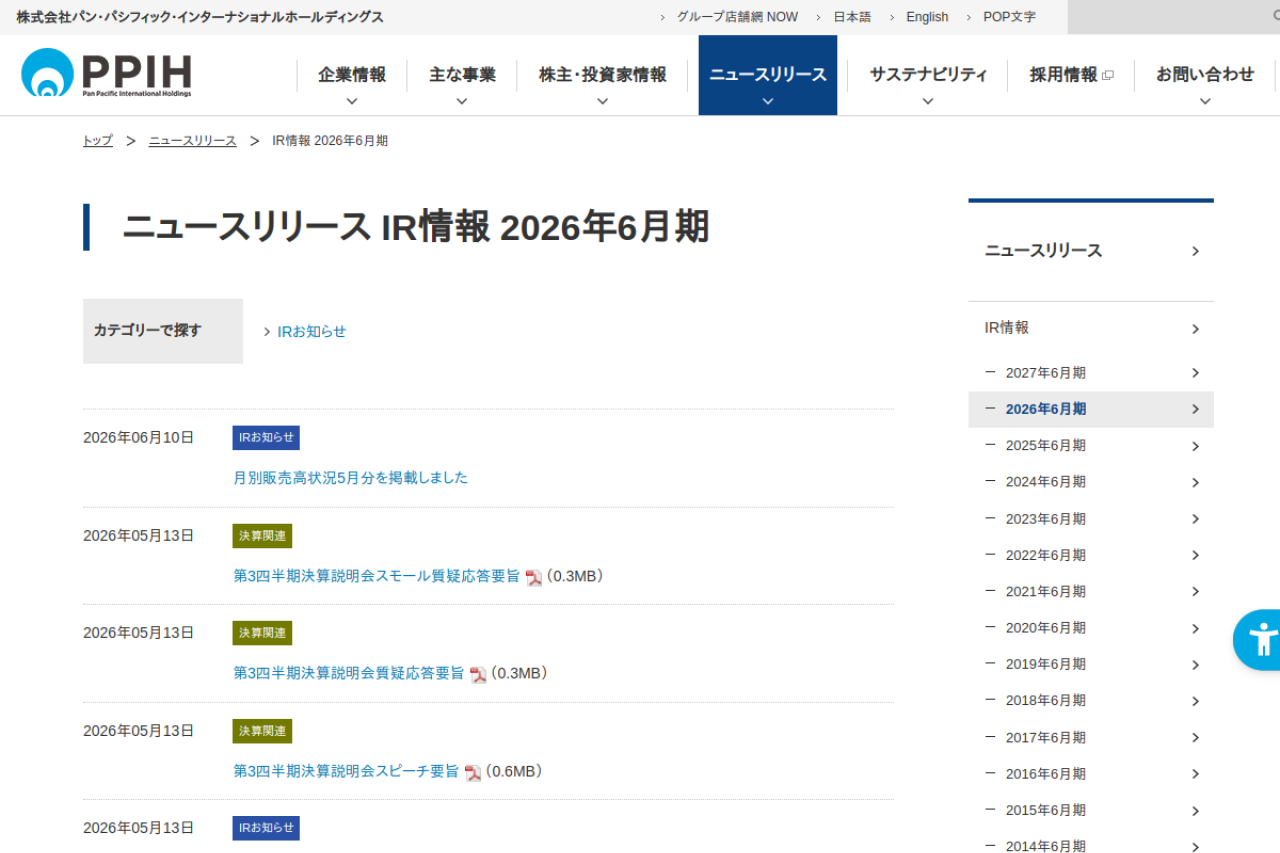
Task: Select 2019年6月期 in sidebar
Action: (x=1091, y=664)
